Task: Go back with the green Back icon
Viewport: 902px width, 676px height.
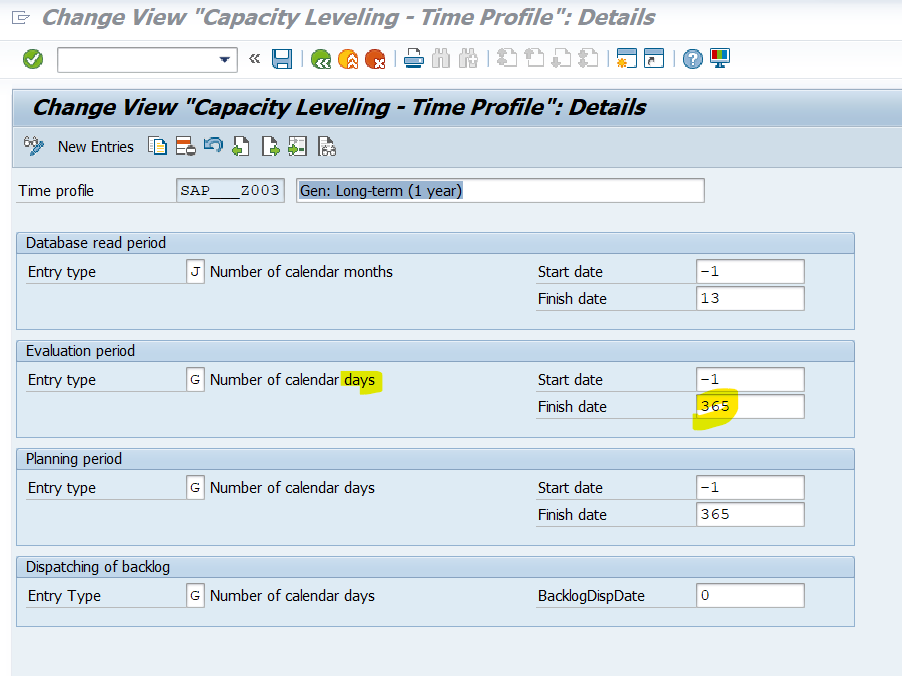Action: (320, 59)
